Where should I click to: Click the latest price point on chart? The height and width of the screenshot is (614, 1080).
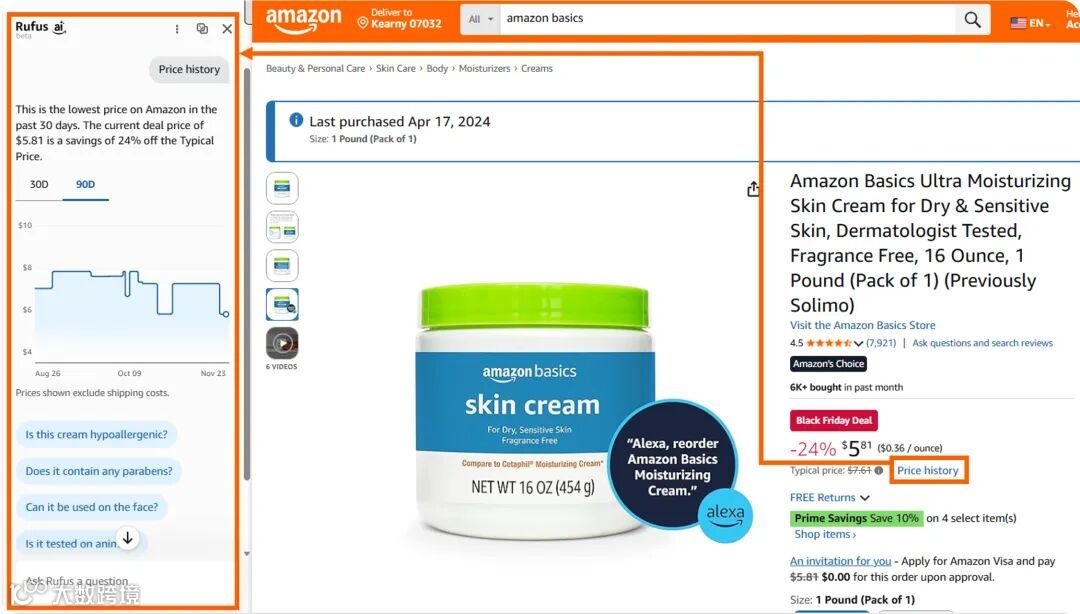[225, 314]
